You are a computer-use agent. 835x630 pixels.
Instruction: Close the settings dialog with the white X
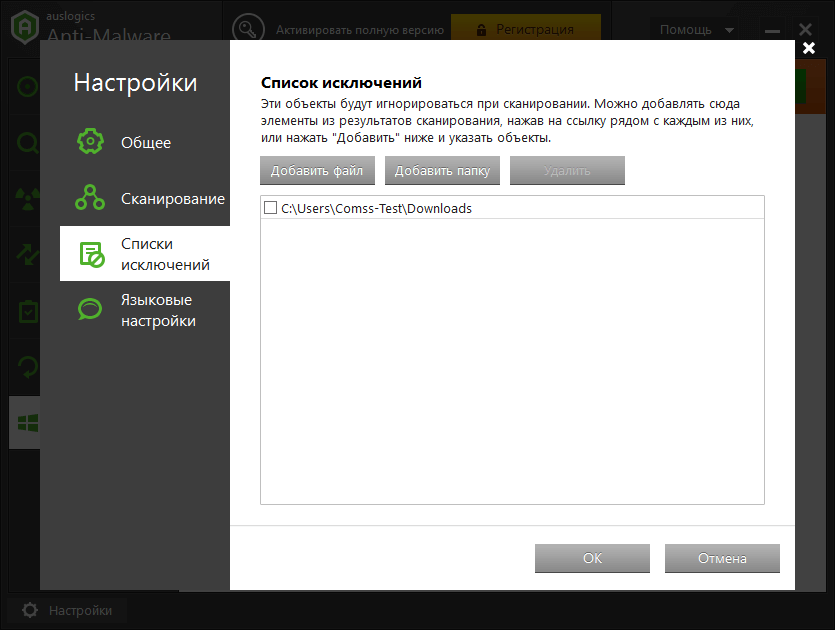tap(809, 48)
